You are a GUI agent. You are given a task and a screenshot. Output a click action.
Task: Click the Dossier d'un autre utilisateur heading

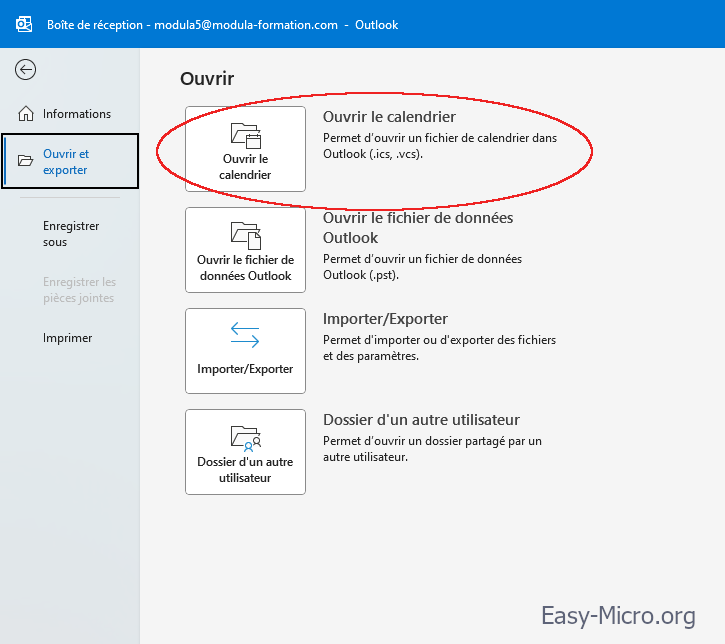pyautogui.click(x=421, y=420)
